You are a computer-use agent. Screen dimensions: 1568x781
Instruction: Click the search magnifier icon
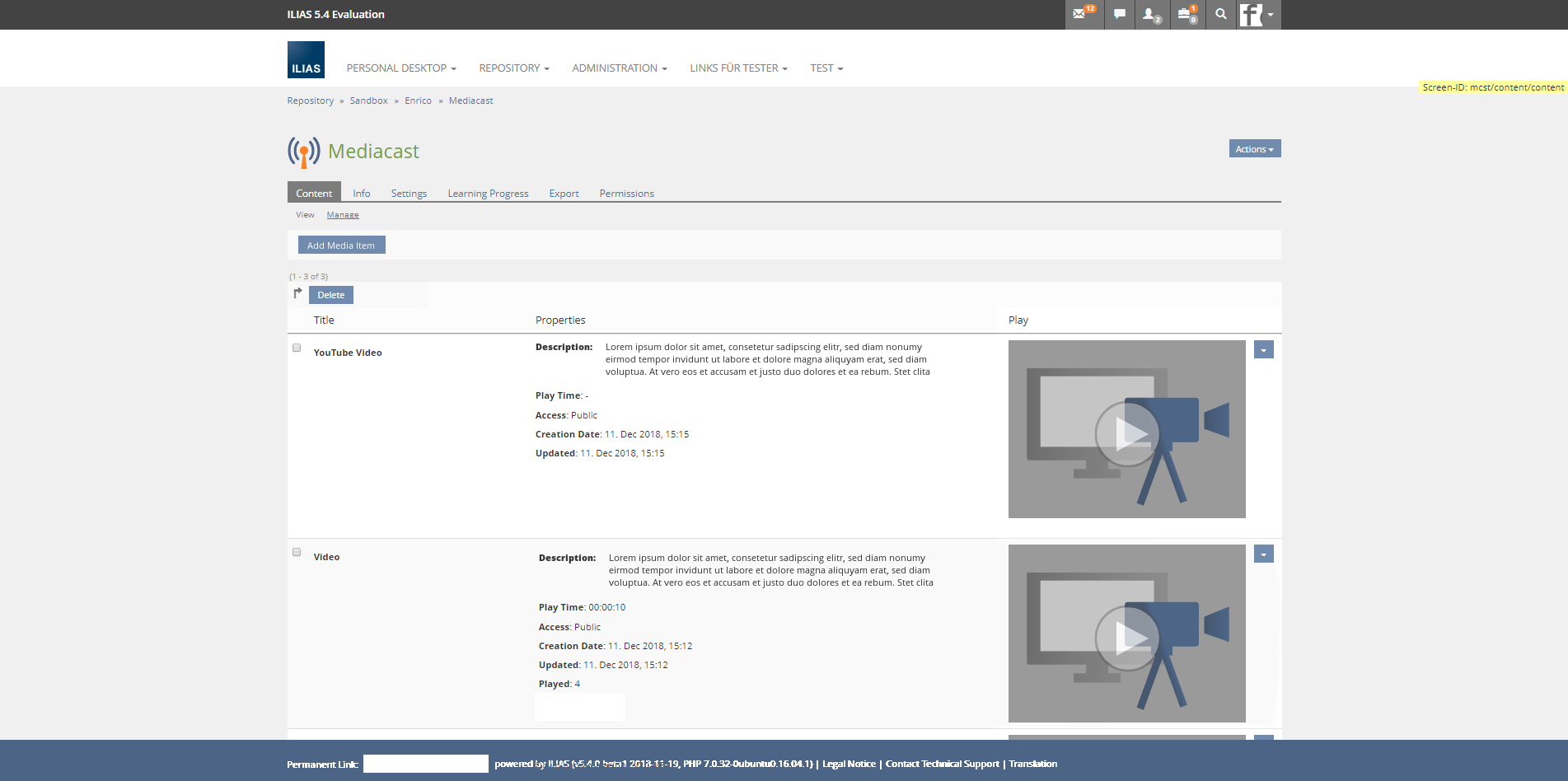1220,14
